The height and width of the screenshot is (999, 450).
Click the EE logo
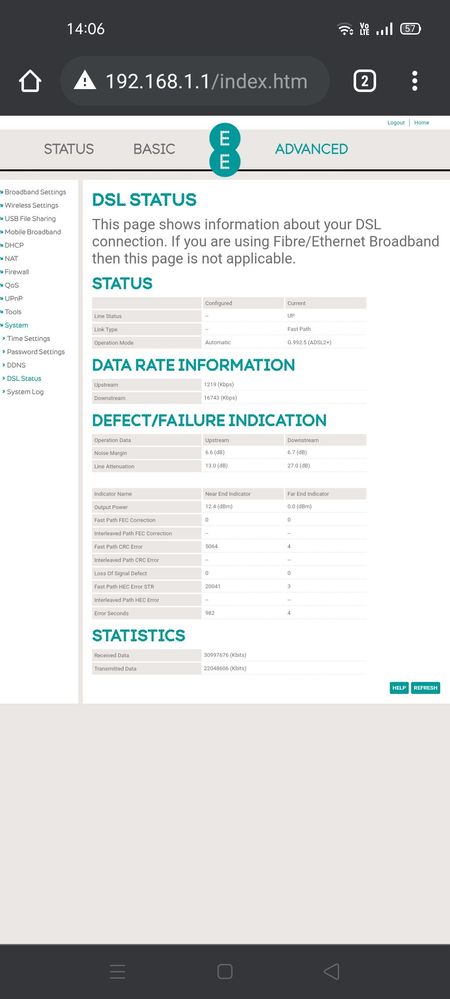point(224,150)
